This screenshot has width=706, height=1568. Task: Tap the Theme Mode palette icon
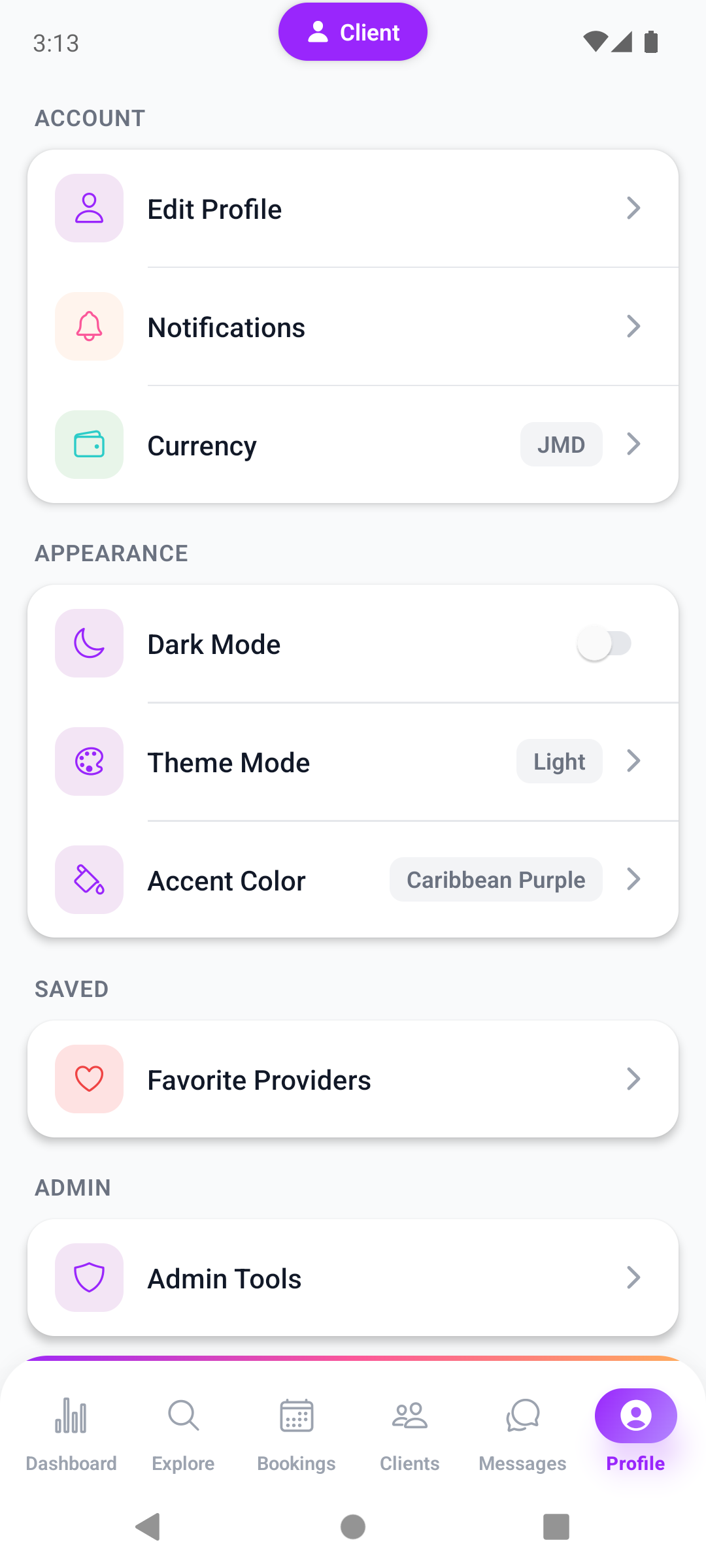click(x=89, y=762)
